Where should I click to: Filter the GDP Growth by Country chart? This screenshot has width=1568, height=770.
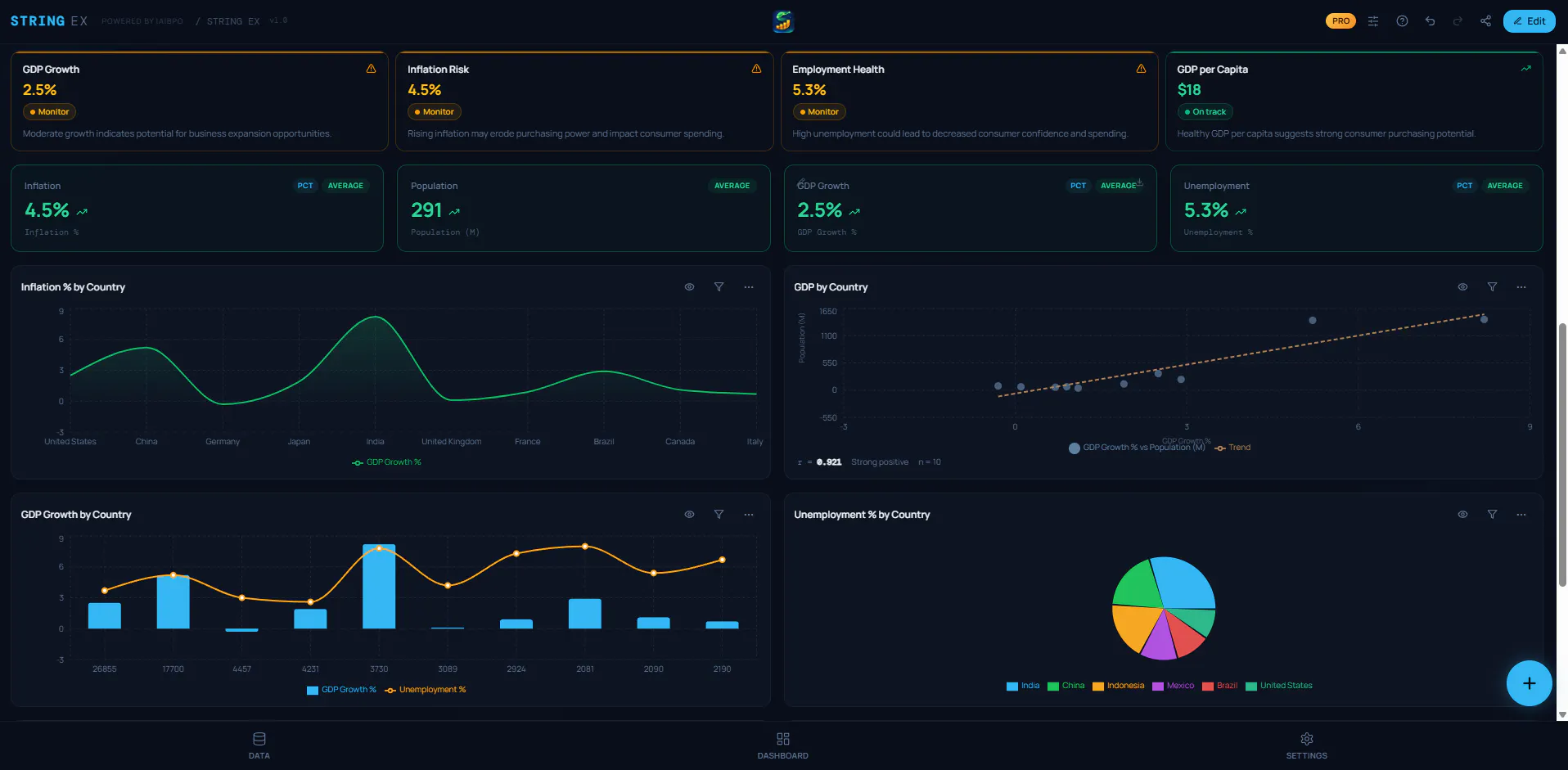[x=719, y=515]
